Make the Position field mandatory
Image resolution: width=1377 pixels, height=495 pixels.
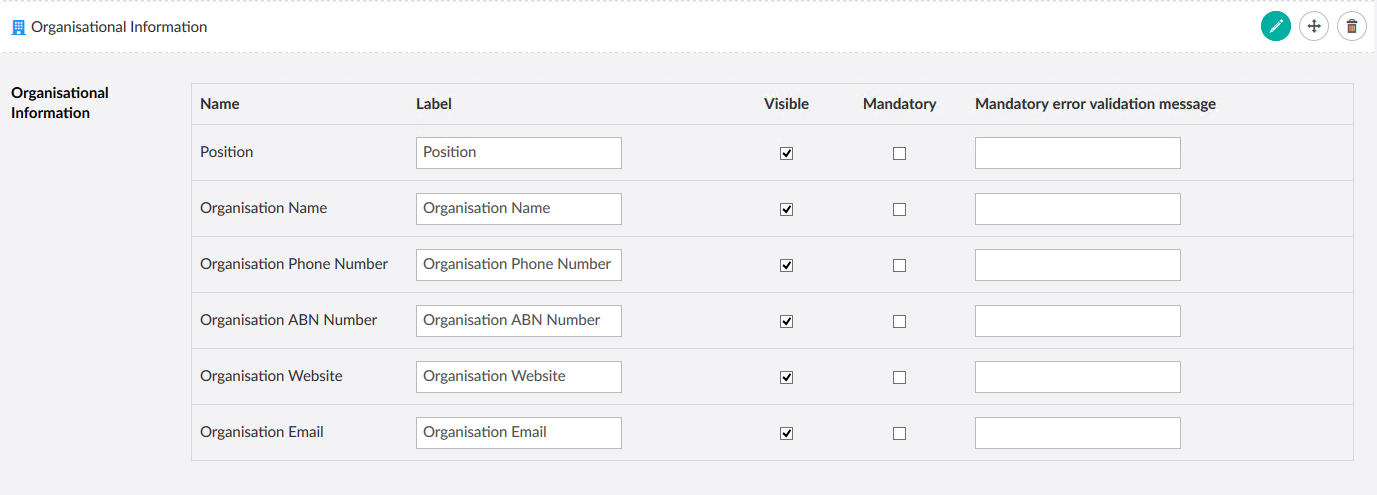pos(899,153)
